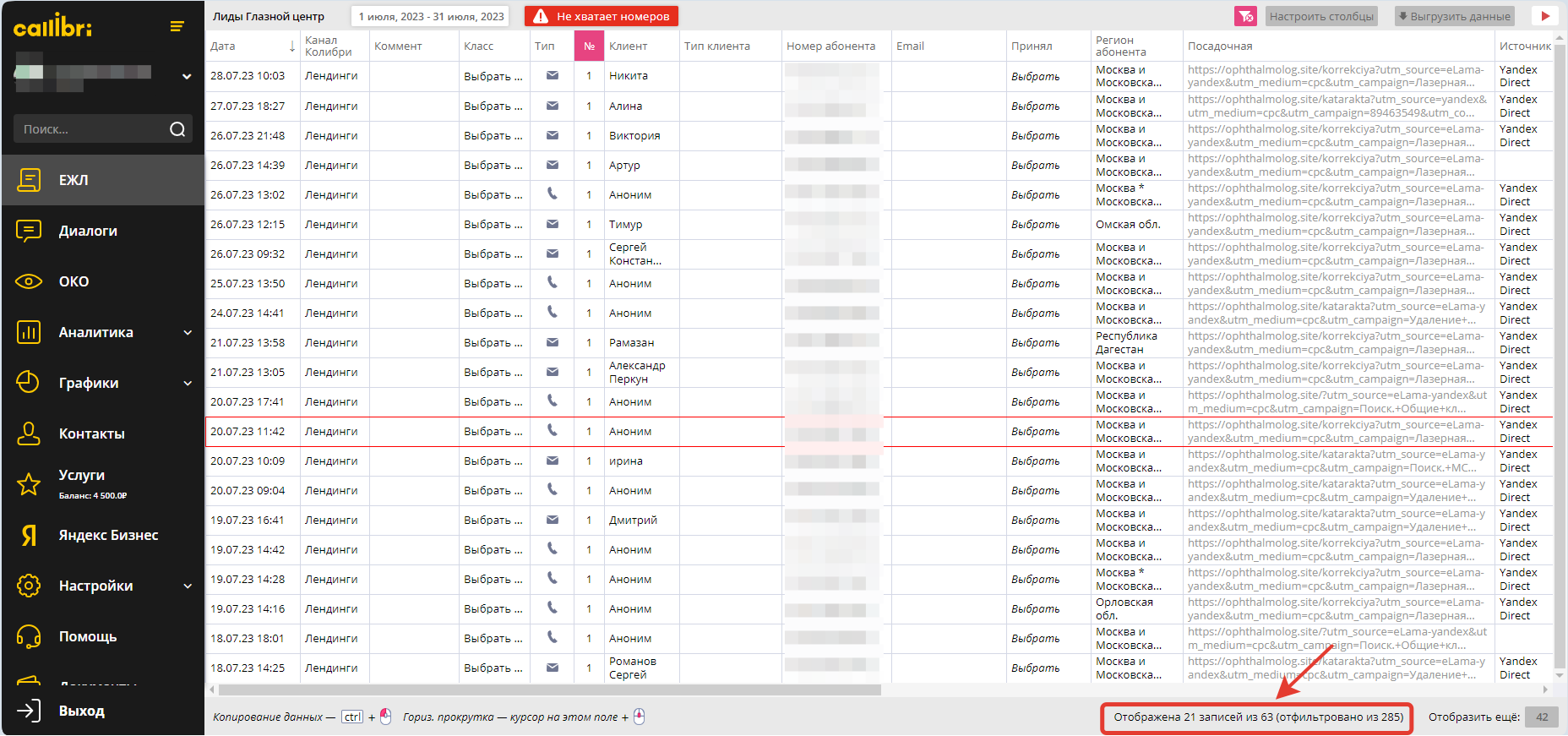
Task: Expand the Аналитика submenu arrow
Action: [188, 332]
